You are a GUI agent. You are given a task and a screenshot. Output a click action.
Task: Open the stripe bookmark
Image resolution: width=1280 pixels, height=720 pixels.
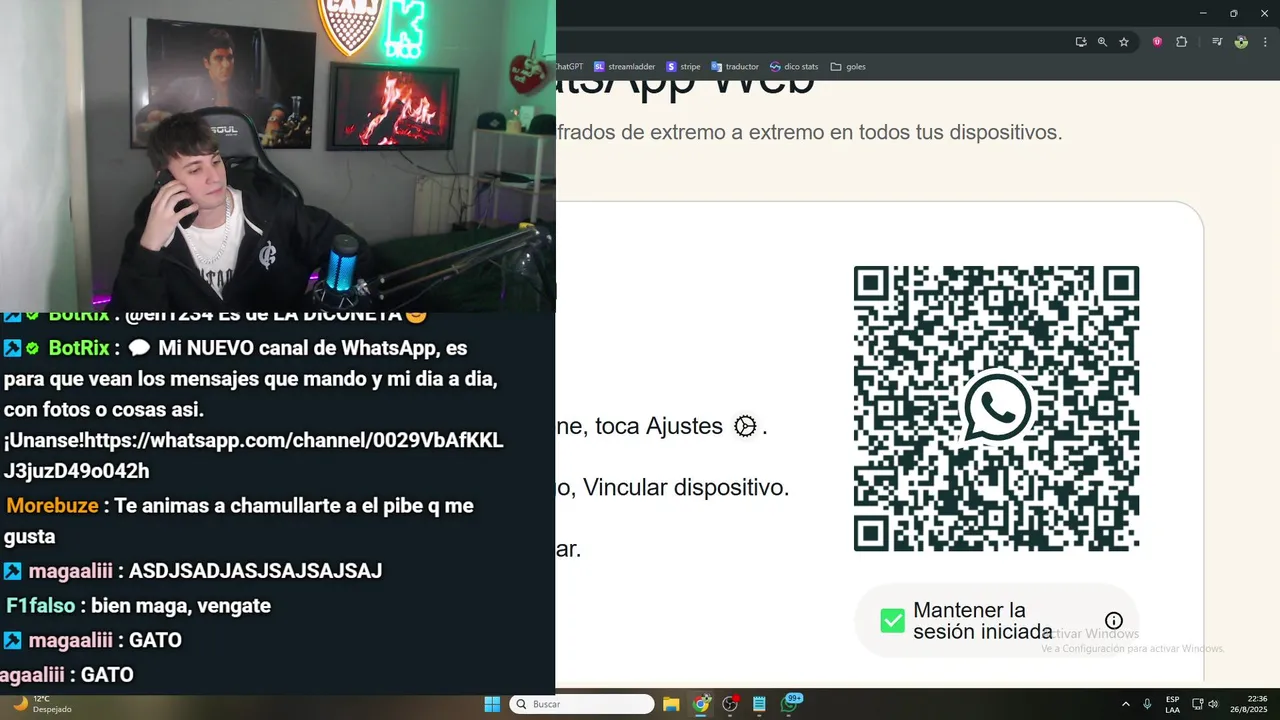683,67
